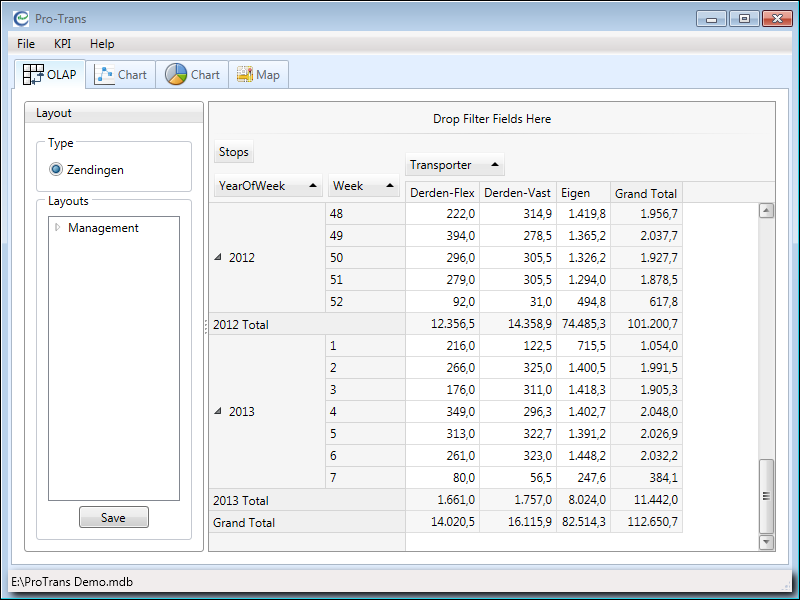Click the Map tab icon
800x600 pixels.
click(244, 75)
